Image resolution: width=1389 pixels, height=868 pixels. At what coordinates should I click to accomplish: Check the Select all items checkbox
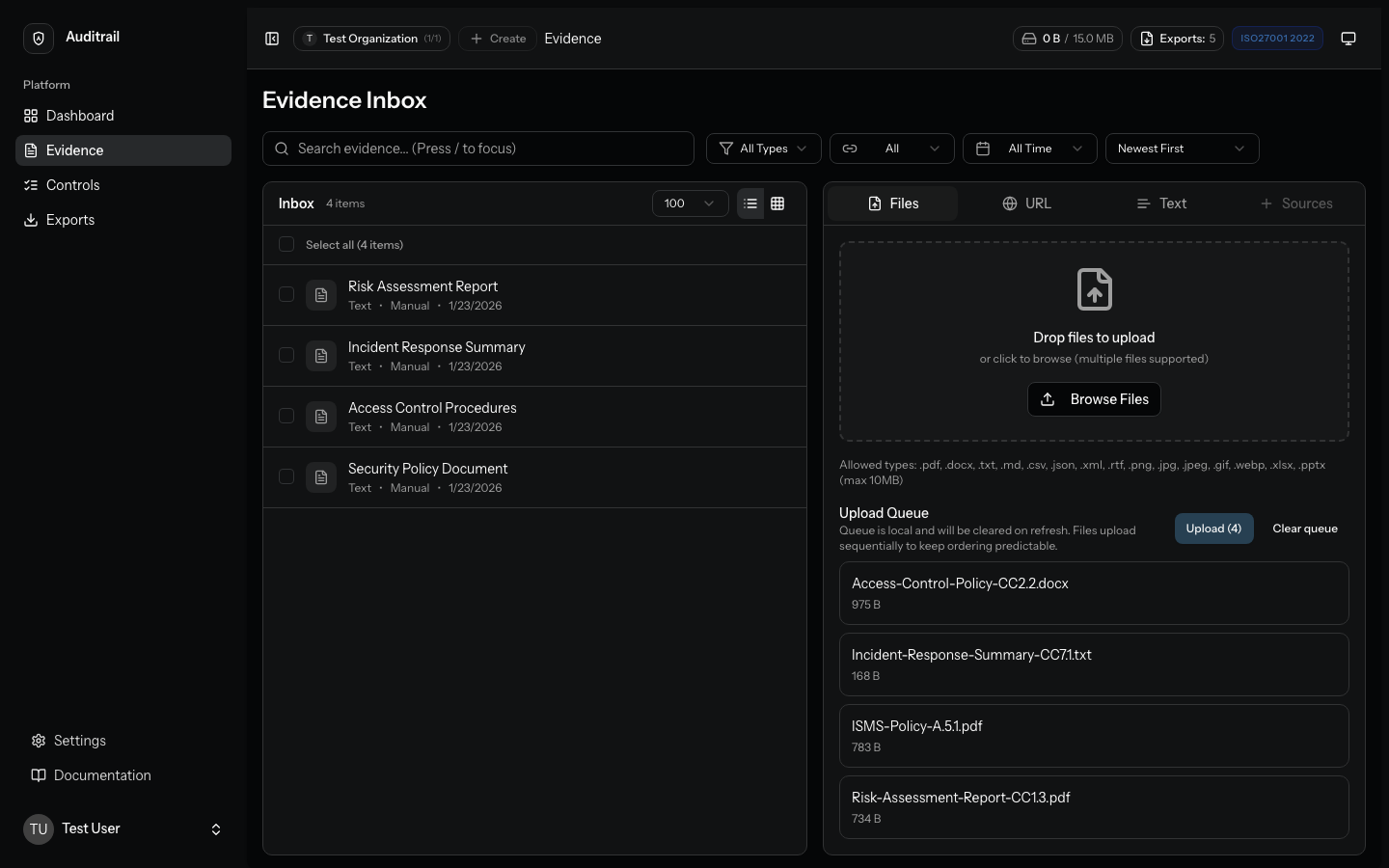(x=286, y=244)
